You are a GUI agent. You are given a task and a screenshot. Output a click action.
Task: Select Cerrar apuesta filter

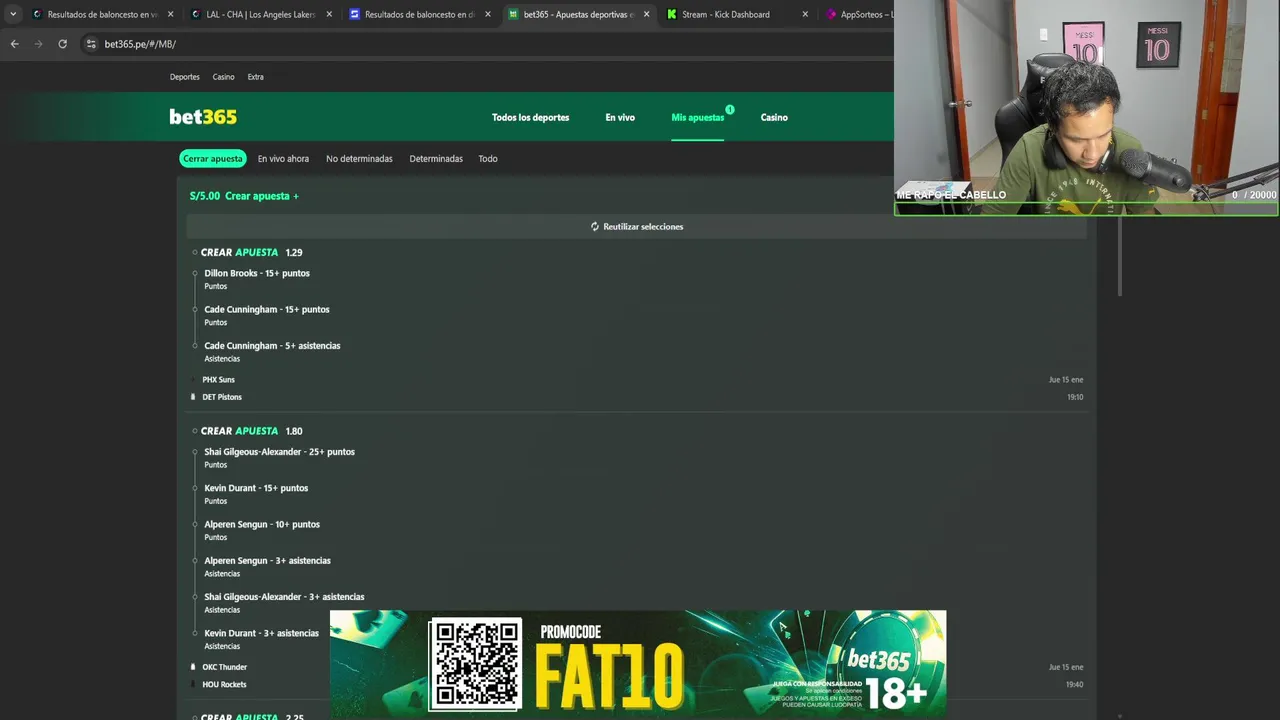212,159
